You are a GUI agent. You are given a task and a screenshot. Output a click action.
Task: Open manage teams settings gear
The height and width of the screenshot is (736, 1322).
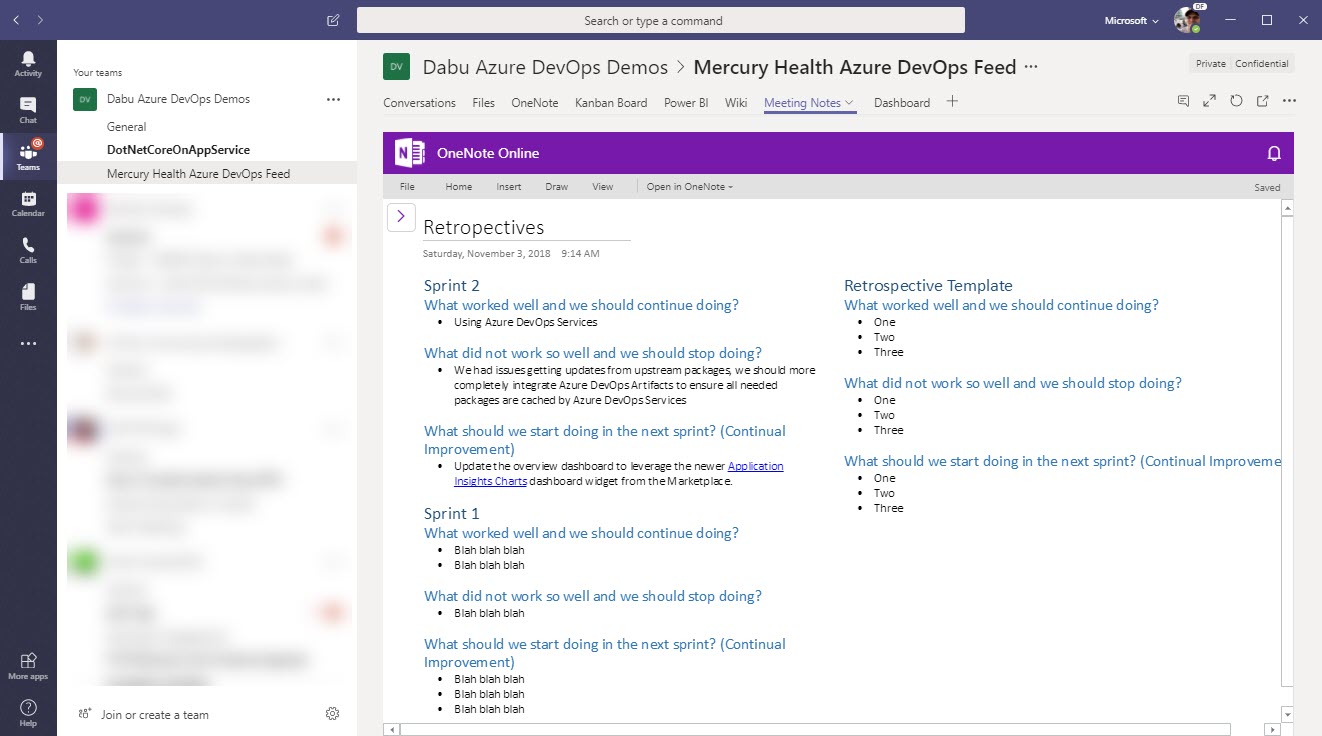[x=333, y=713]
